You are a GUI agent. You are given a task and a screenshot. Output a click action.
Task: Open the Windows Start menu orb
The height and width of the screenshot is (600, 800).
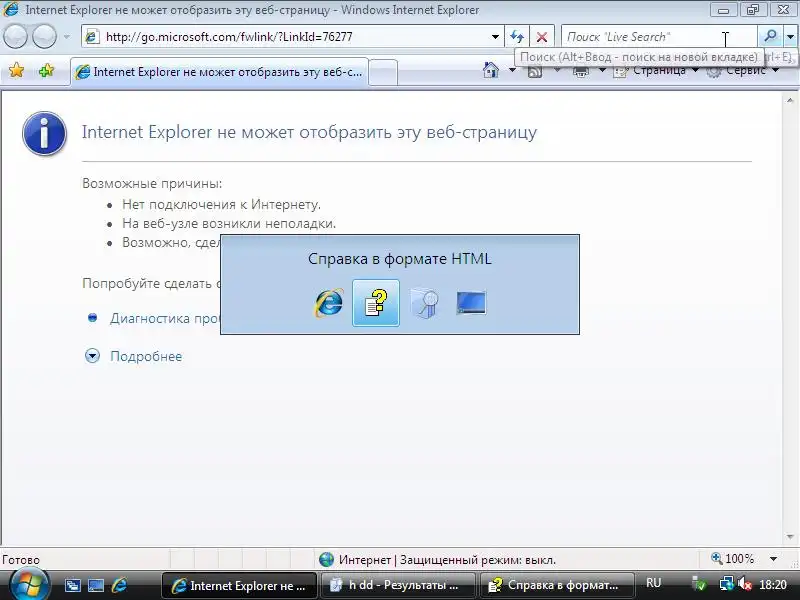point(30,584)
